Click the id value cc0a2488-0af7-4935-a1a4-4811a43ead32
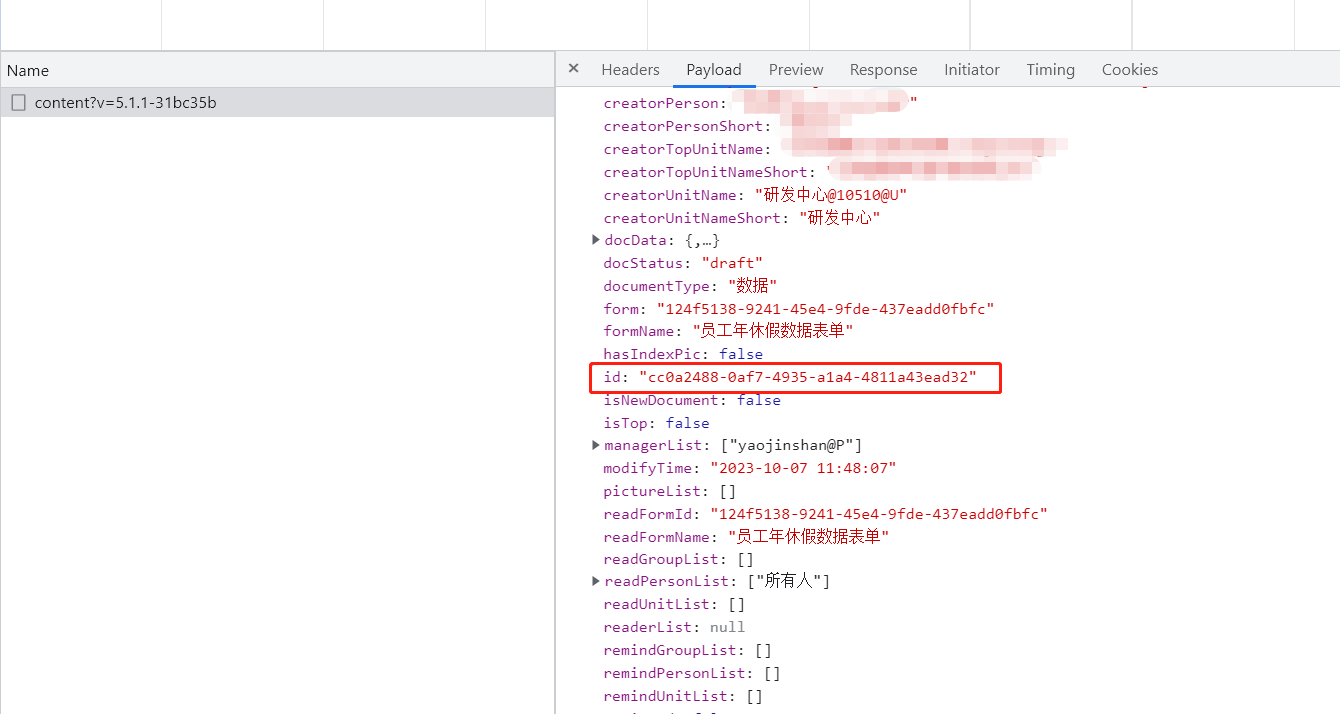1340x714 pixels. pos(808,377)
